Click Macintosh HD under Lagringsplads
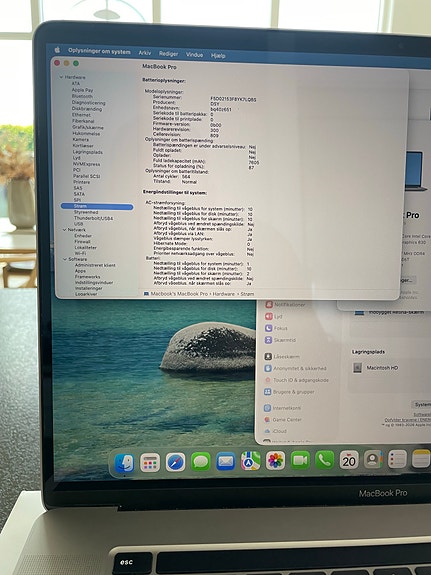Image resolution: width=431 pixels, height=575 pixels. click(x=382, y=367)
